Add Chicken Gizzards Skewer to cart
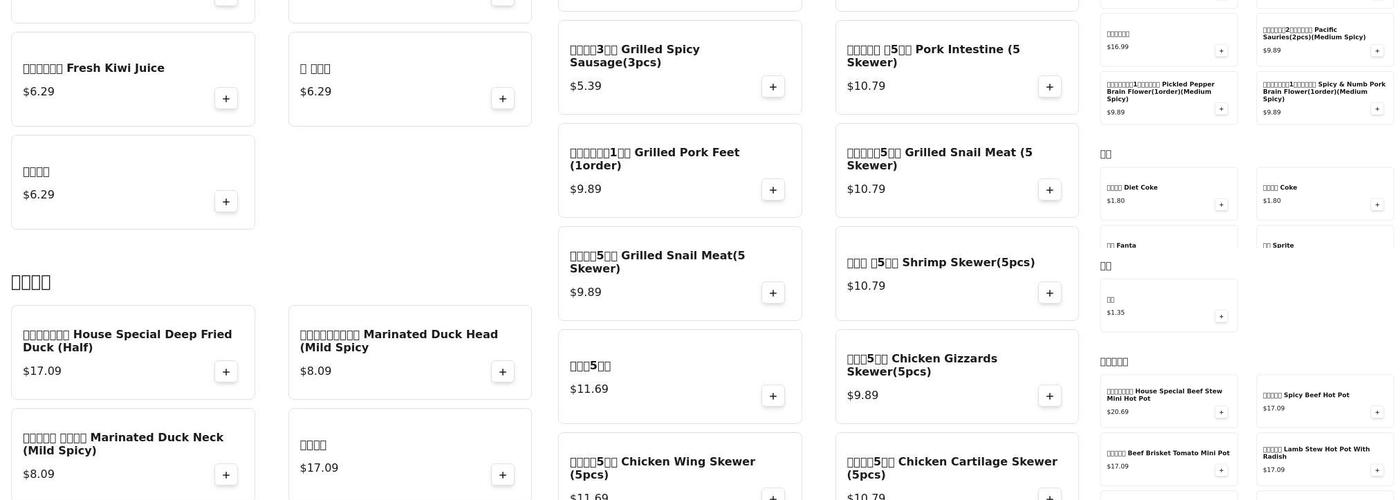Viewport: 1400px width, 500px height. coord(1050,396)
